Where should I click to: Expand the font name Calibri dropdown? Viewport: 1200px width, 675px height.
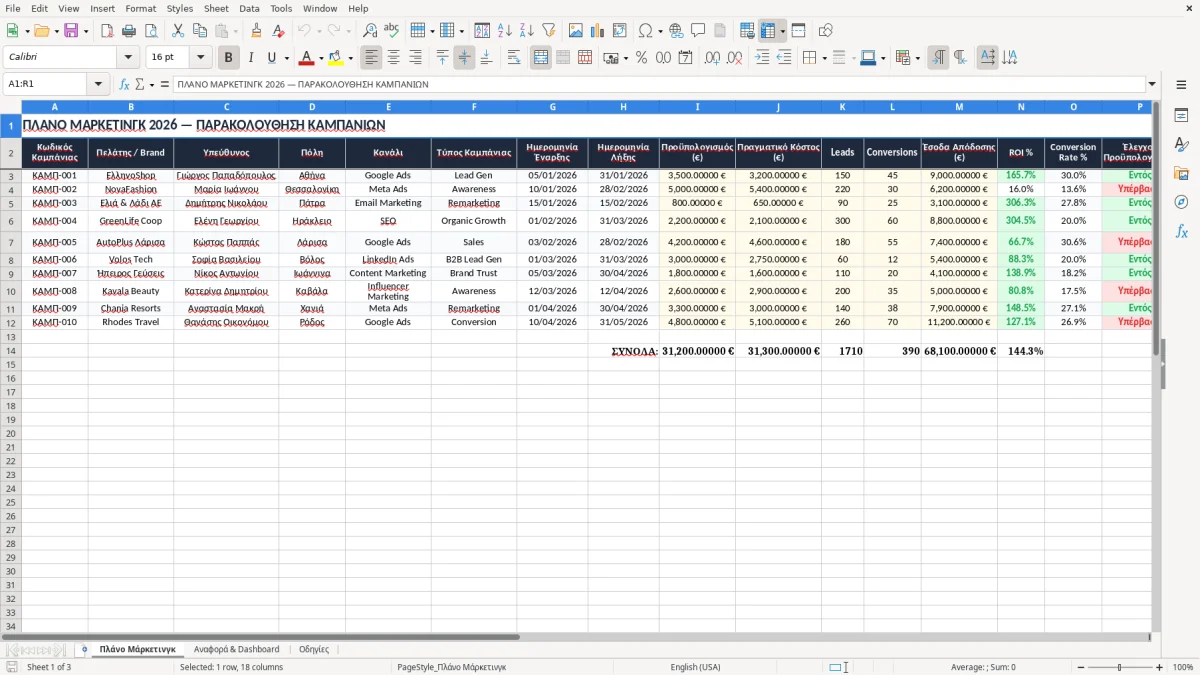pos(127,58)
